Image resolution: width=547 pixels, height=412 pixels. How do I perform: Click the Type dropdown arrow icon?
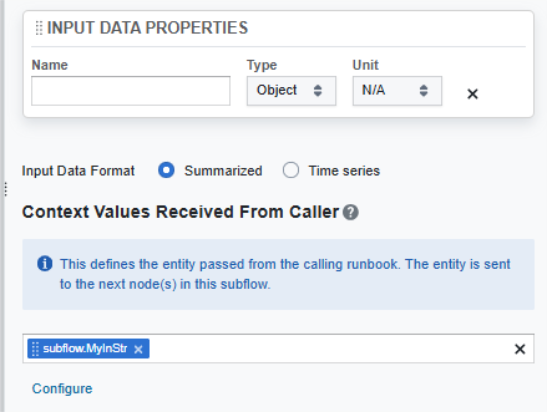click(317, 91)
